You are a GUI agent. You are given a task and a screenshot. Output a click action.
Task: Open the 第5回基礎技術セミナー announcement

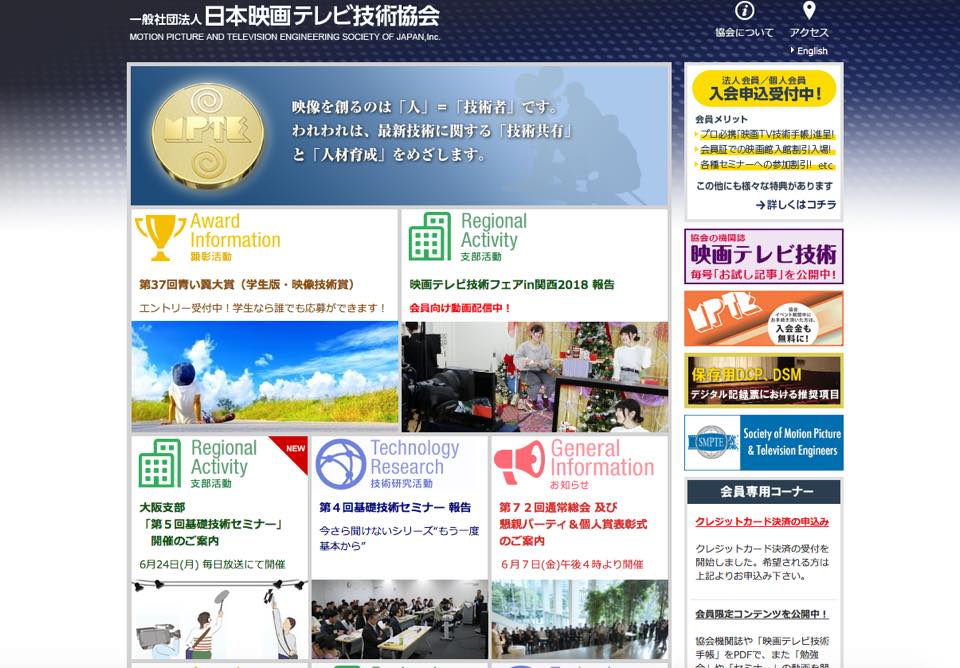click(x=211, y=524)
